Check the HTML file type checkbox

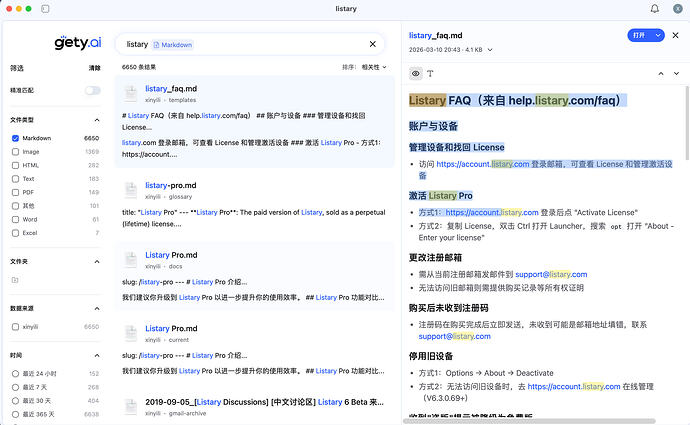click(x=15, y=165)
